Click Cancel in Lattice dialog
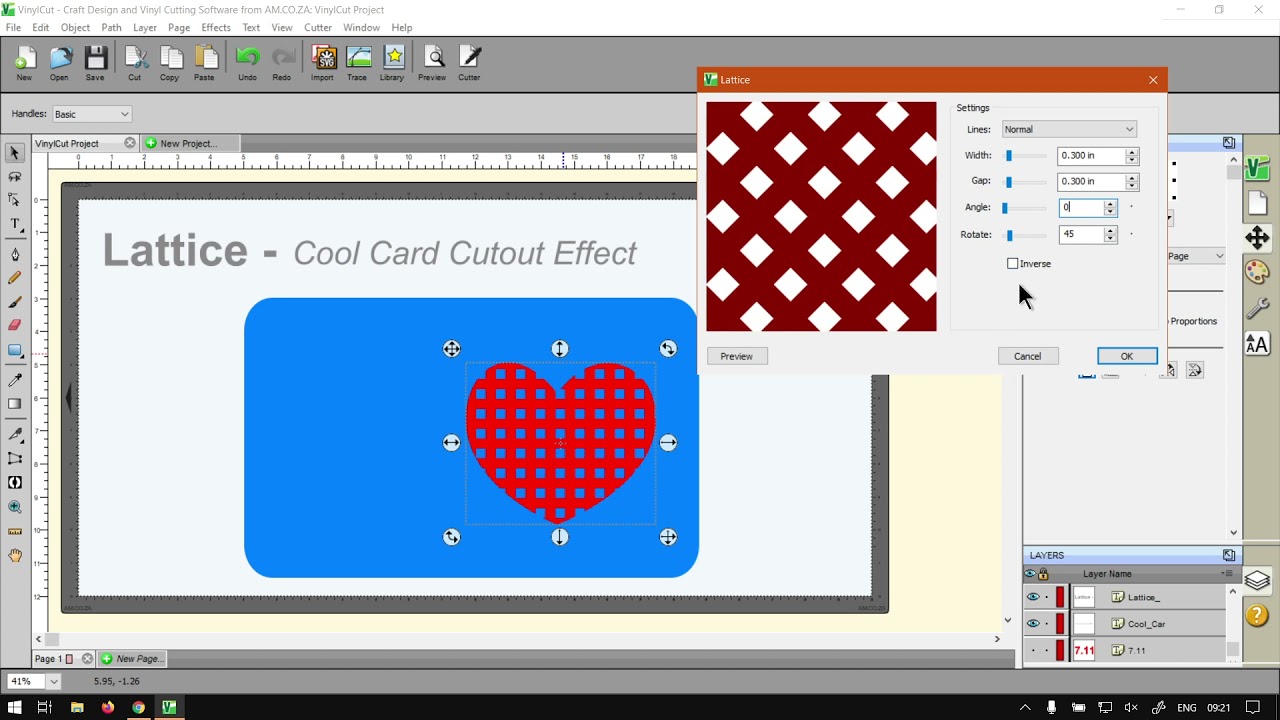 click(x=1028, y=356)
